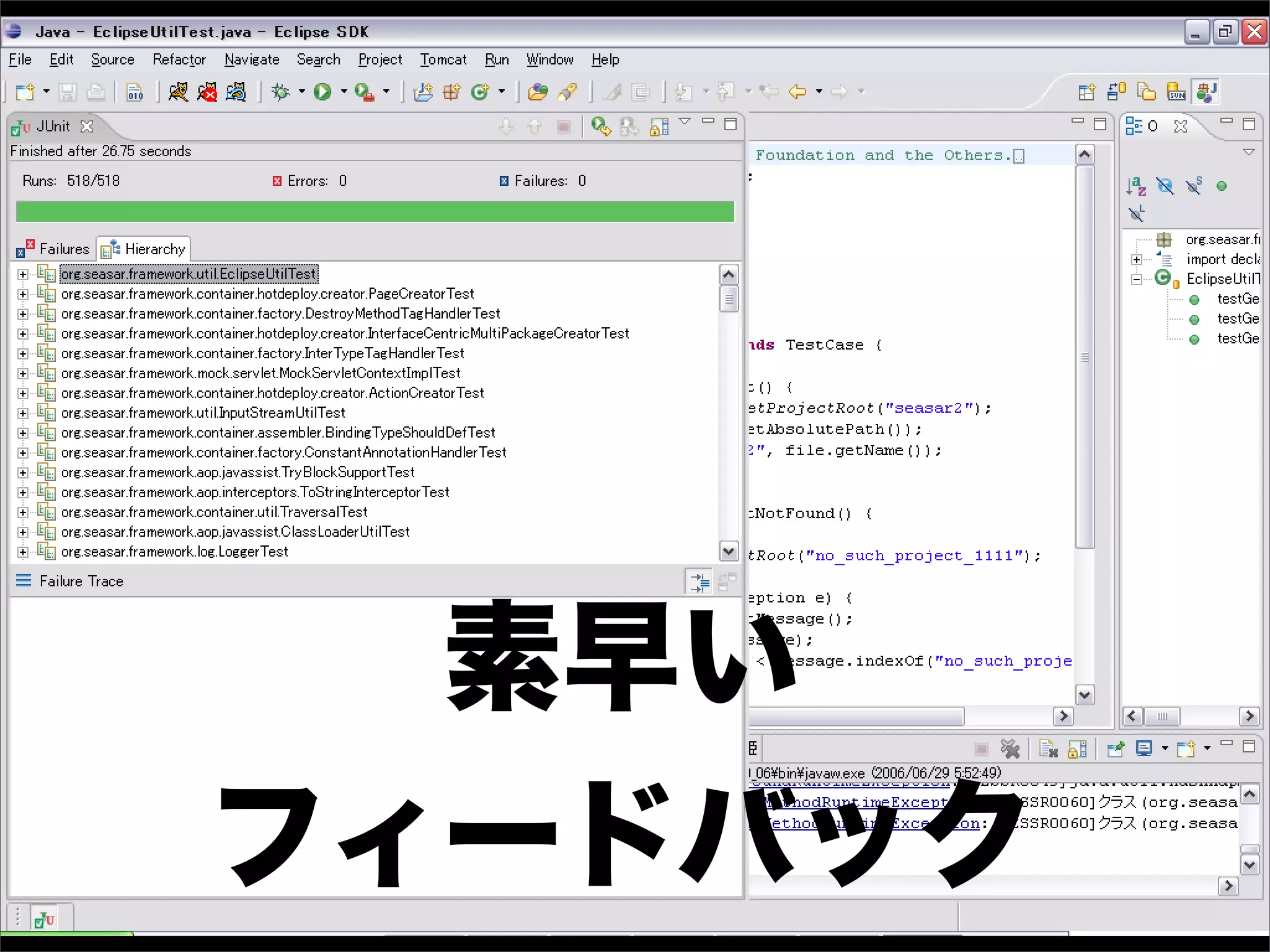
Task: Click Hide Non-Public Members green dot icon
Action: point(1222,186)
